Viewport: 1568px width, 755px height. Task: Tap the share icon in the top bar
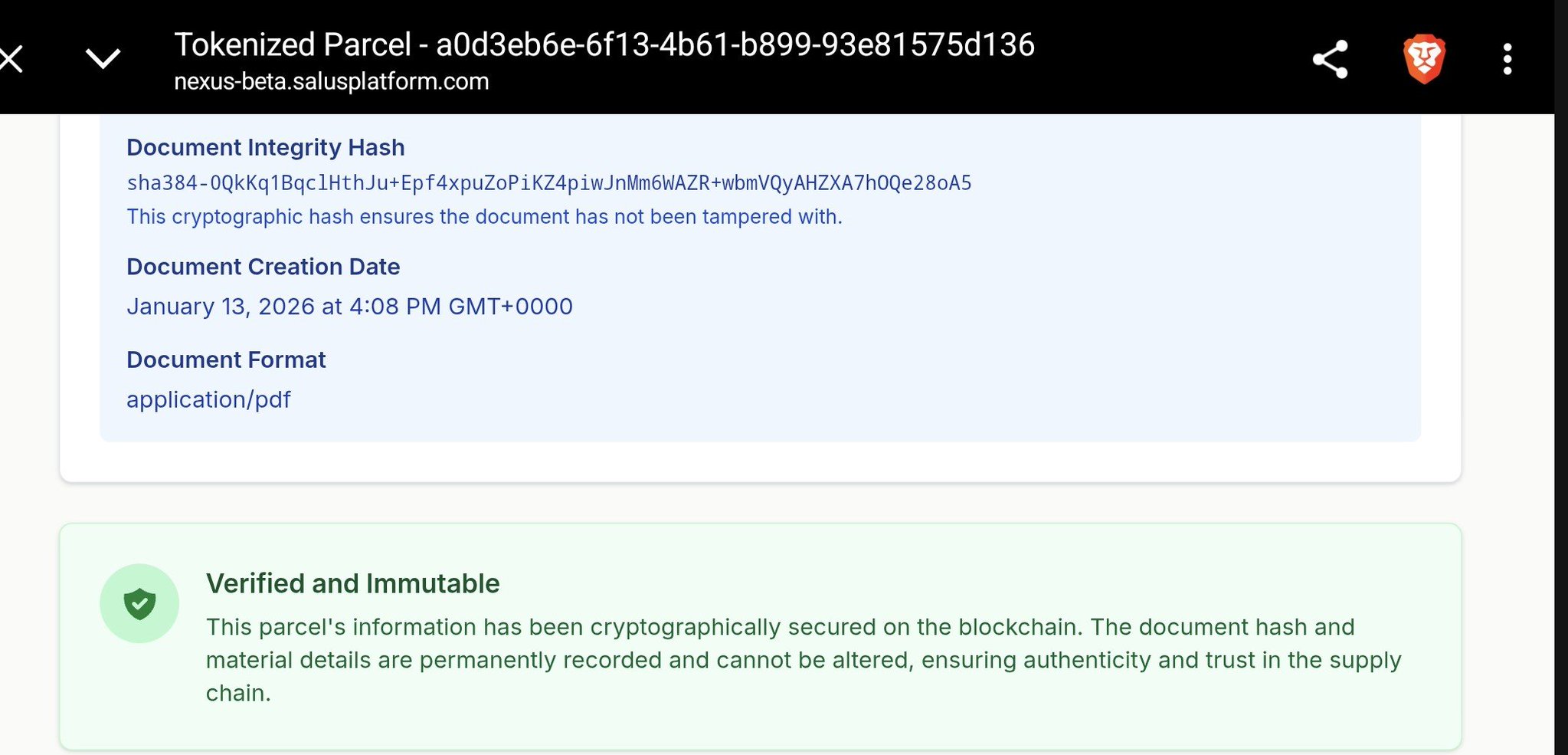(x=1331, y=59)
